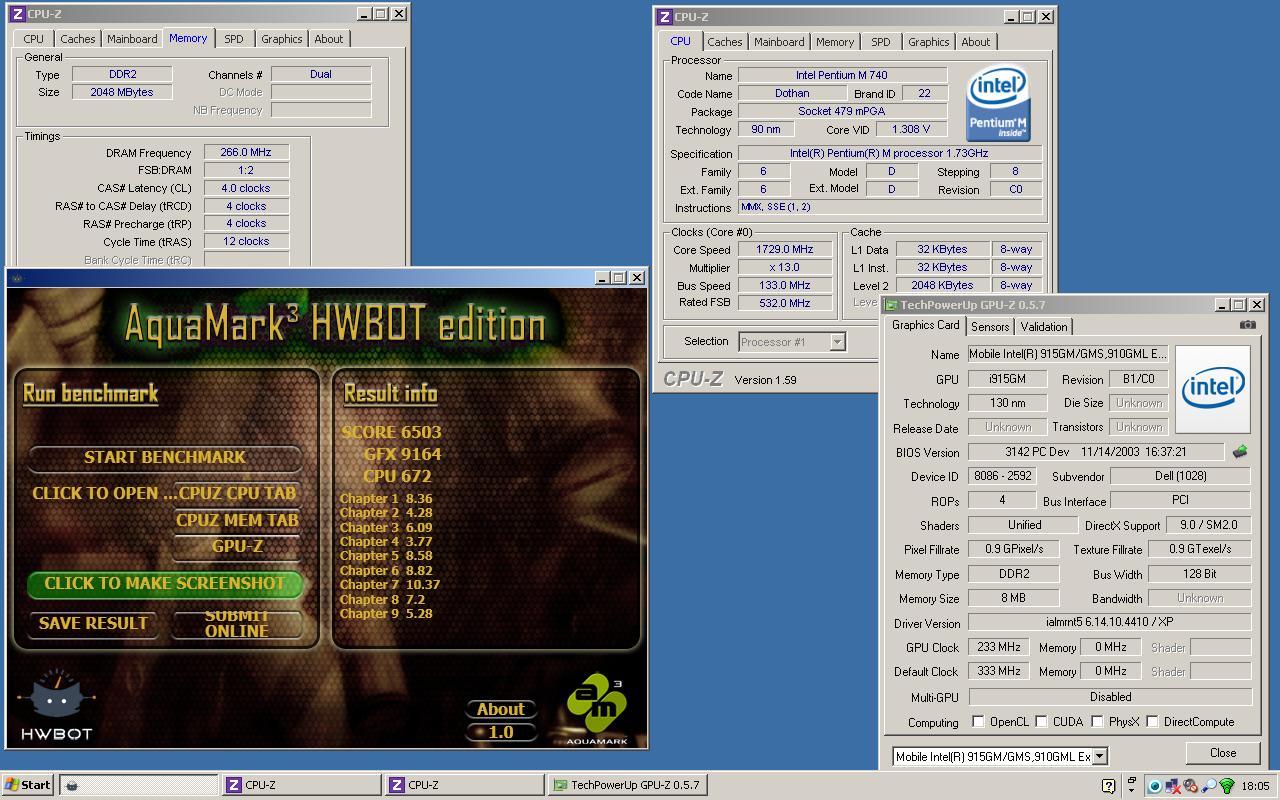The width and height of the screenshot is (1280, 800).
Task: Open Graphics tab in right CPU-Z window
Action: pyautogui.click(x=928, y=42)
